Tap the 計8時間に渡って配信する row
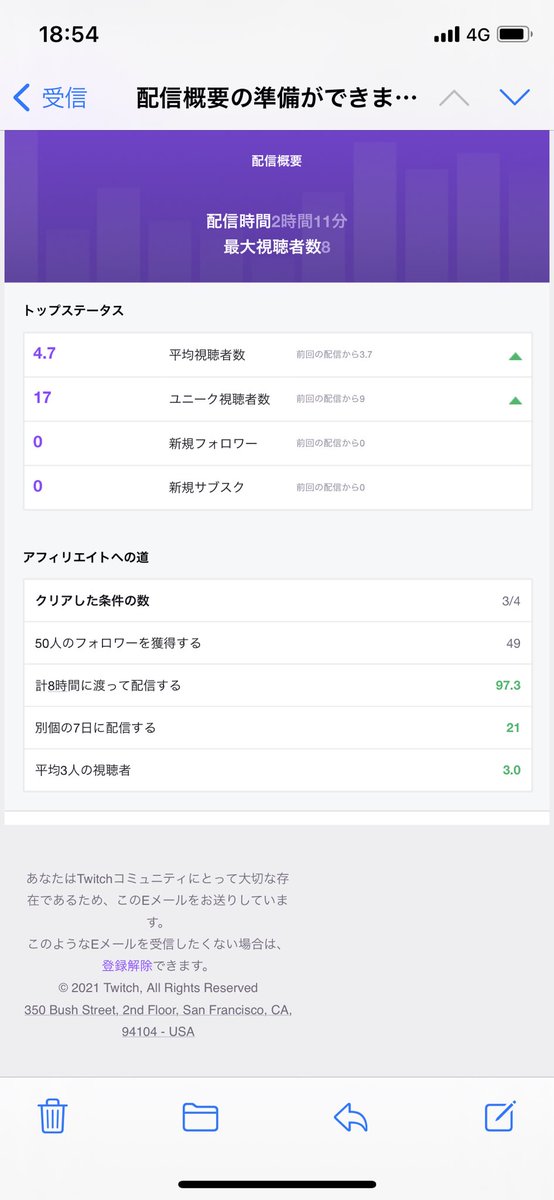The width and height of the screenshot is (554, 1200). coord(278,686)
